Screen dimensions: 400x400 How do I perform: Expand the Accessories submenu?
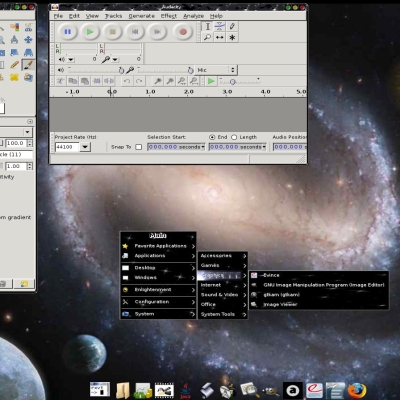(223, 256)
